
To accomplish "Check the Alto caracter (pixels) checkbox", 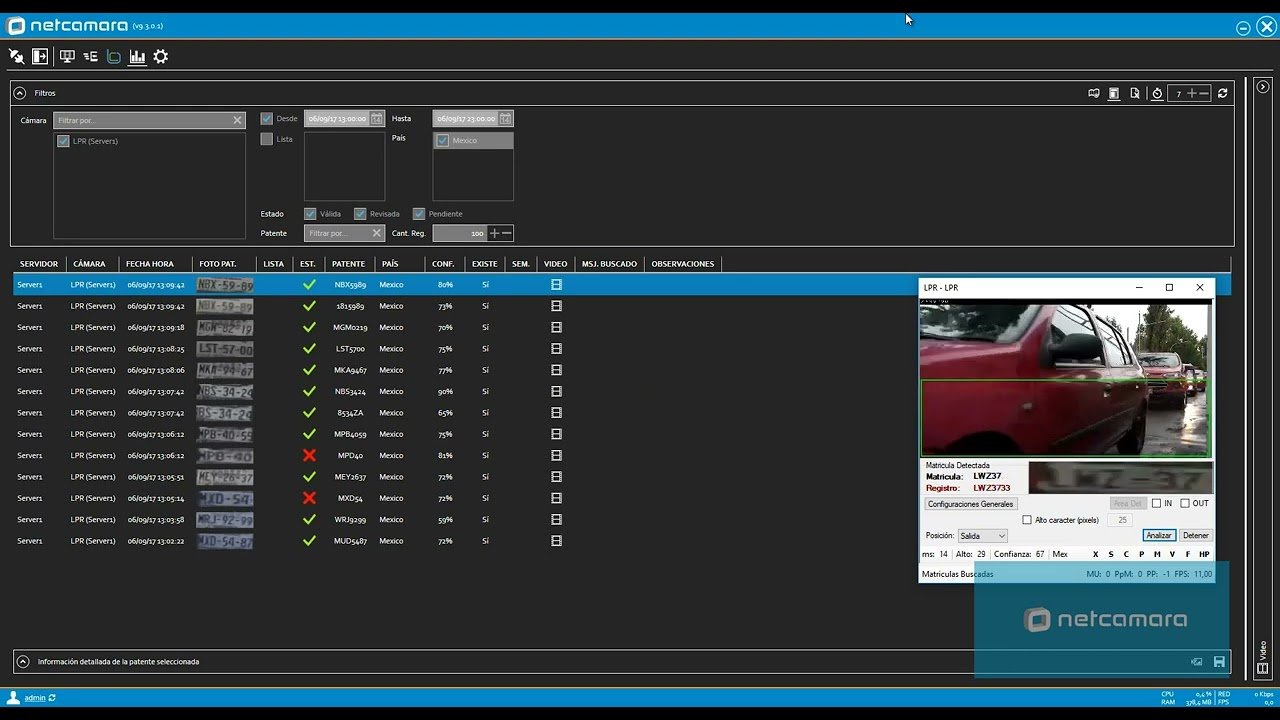I will tap(1027, 520).
